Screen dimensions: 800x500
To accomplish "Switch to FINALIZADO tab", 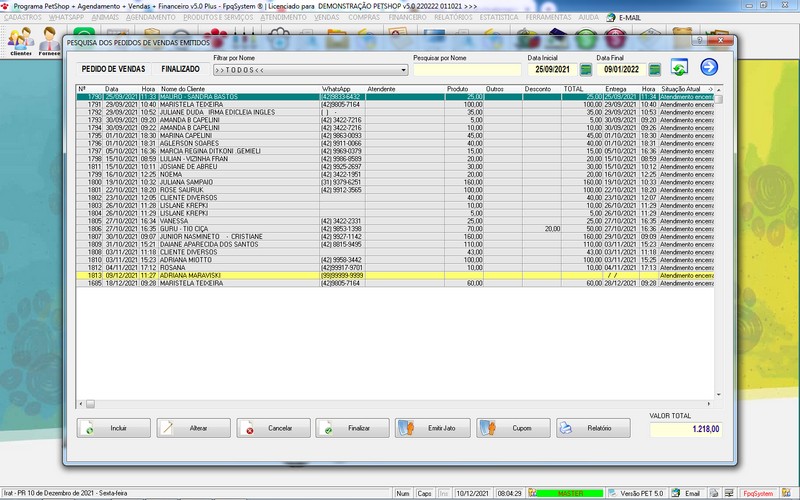I will [180, 69].
